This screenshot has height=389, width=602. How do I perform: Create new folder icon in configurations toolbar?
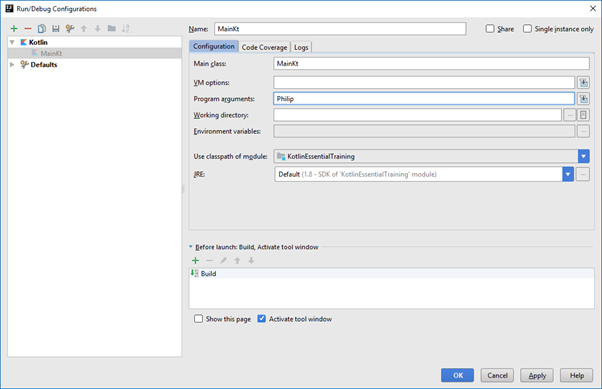[112, 28]
